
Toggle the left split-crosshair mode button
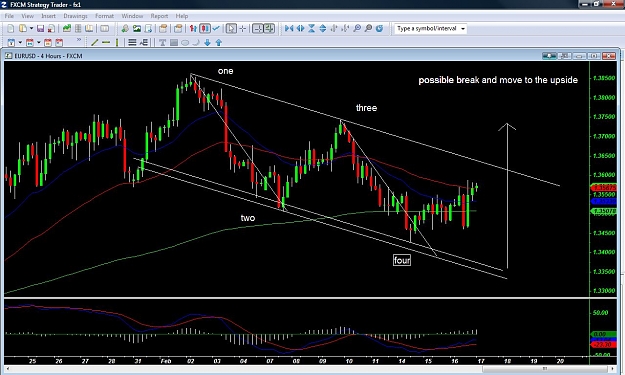point(258,28)
